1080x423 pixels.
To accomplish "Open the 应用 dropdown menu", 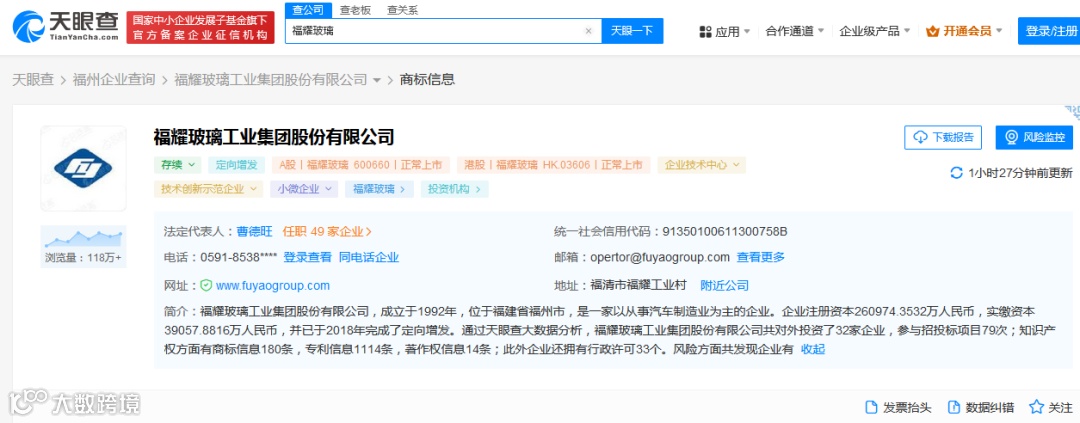I will click(x=725, y=31).
